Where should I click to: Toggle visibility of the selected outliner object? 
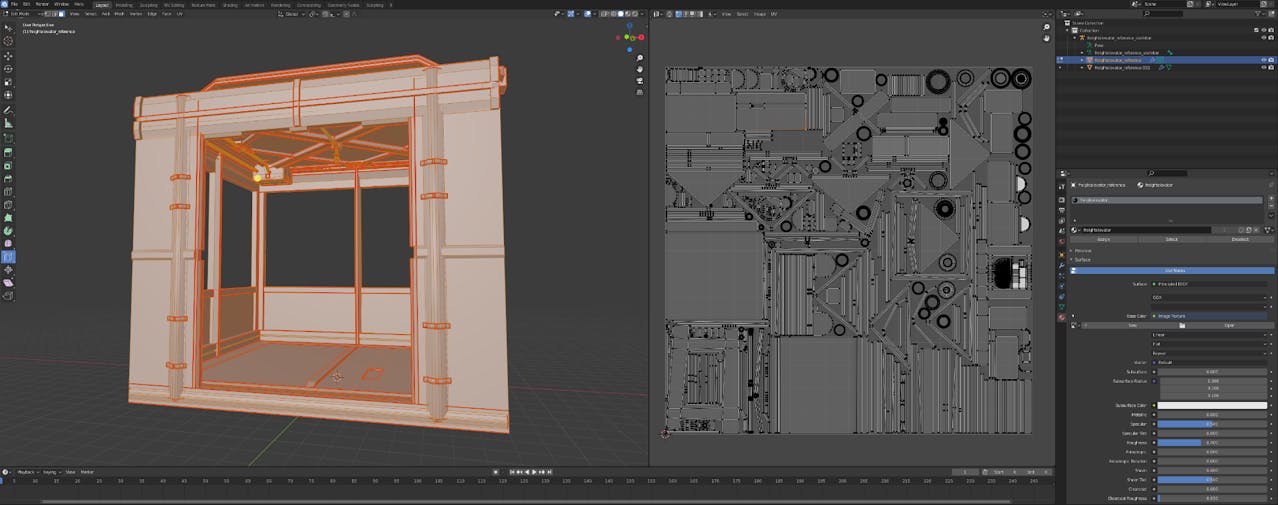pyautogui.click(x=1263, y=60)
